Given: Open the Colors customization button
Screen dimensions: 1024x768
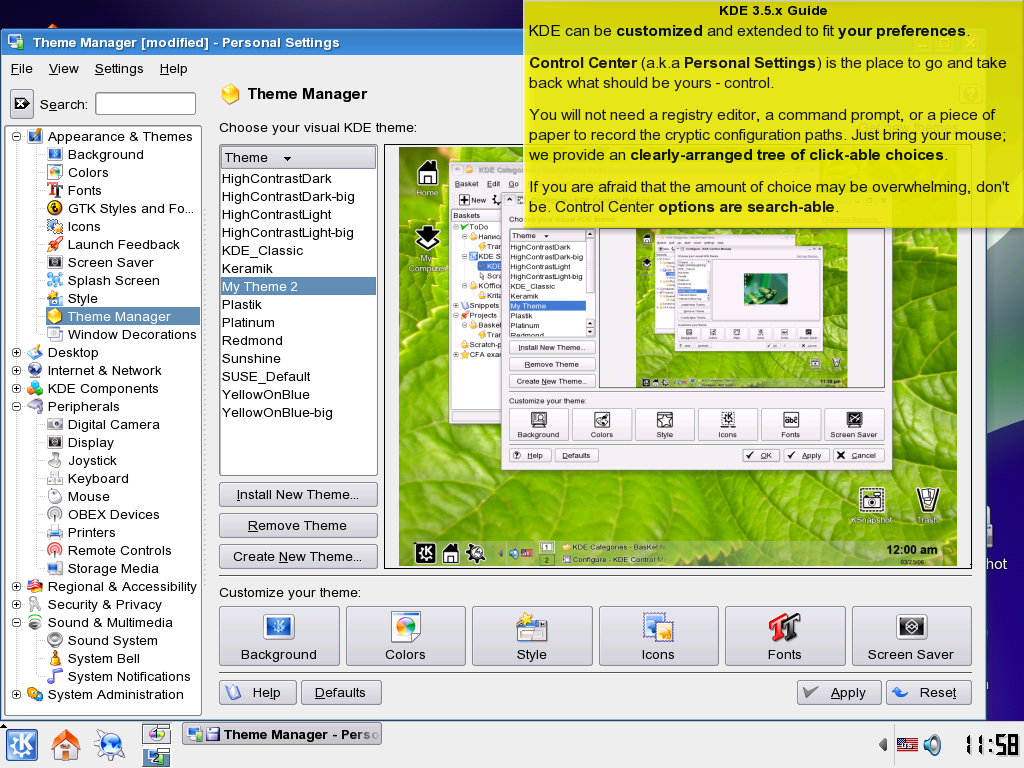Looking at the screenshot, I should click(x=405, y=636).
